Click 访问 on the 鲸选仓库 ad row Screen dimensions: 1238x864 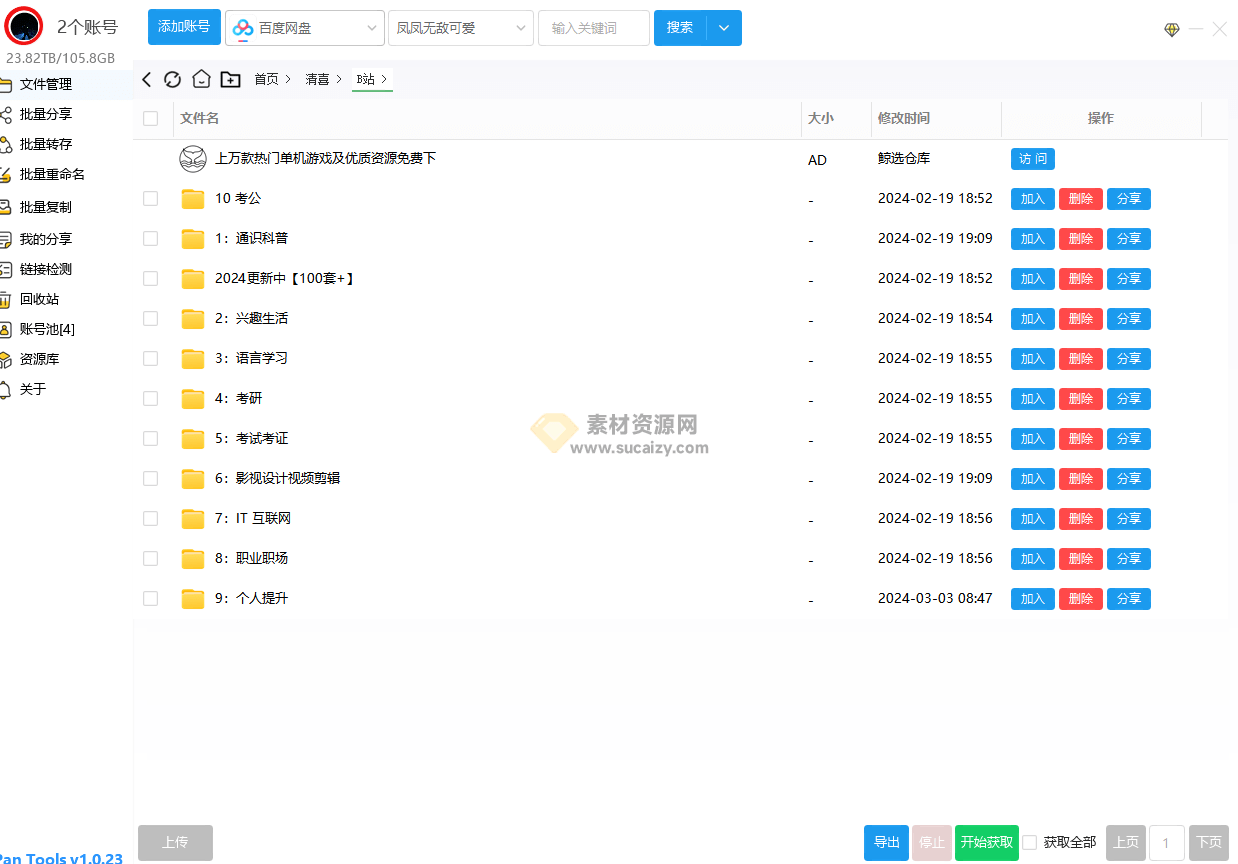click(x=1032, y=158)
